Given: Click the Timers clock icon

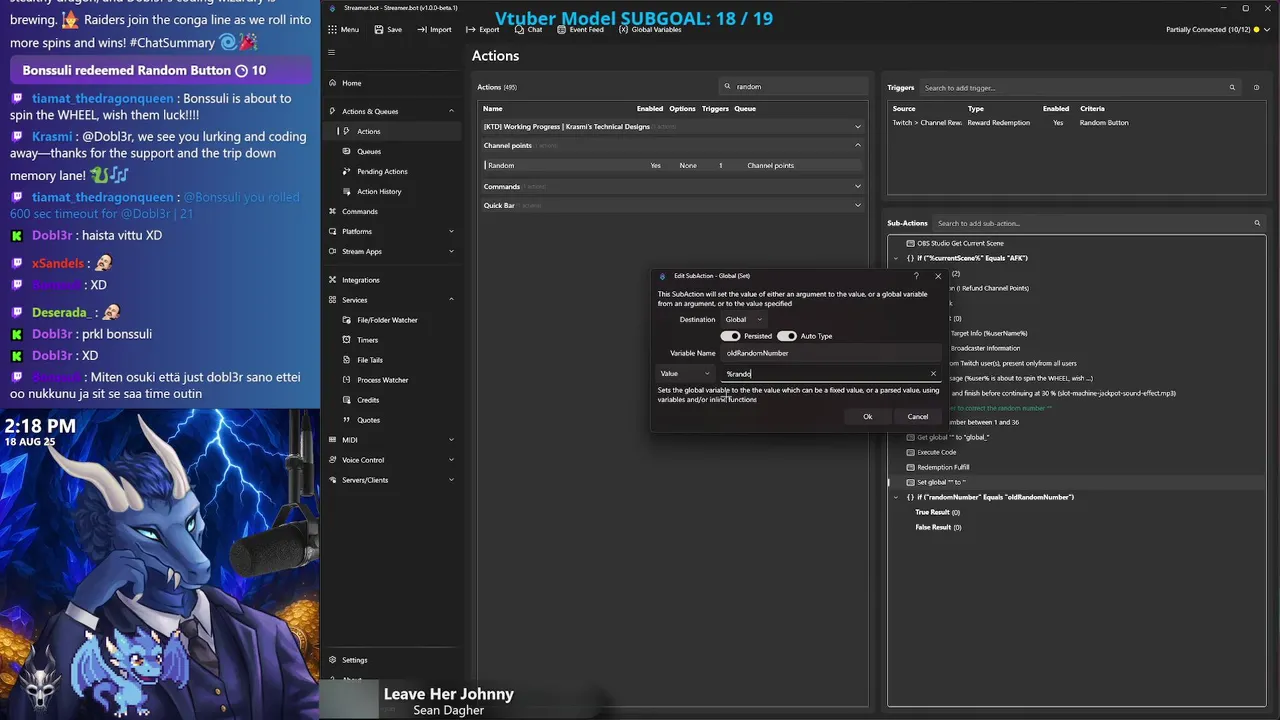Looking at the screenshot, I should click(x=347, y=340).
